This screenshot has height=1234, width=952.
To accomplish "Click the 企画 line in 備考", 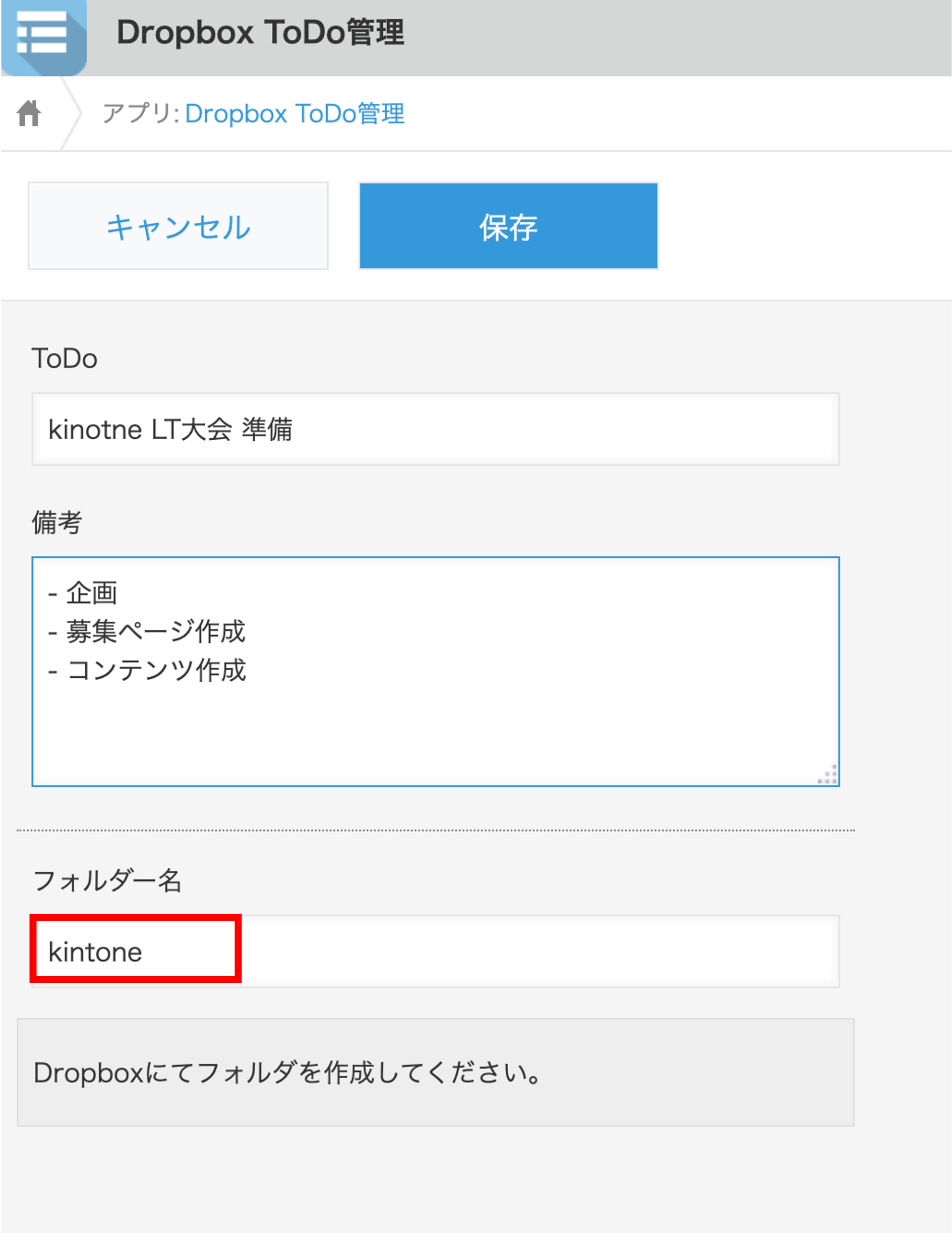I will 83,593.
